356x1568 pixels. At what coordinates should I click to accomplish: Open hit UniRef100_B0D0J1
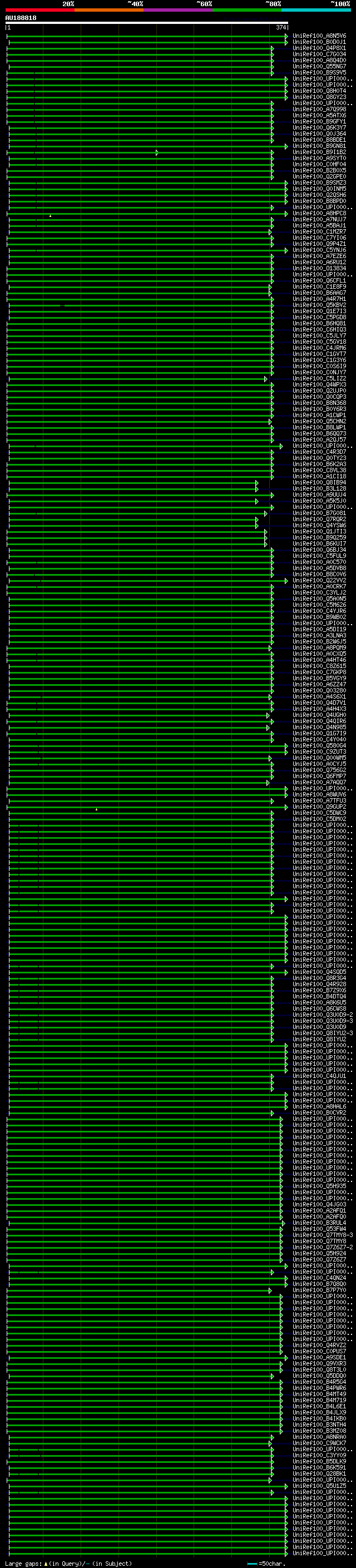319,42
